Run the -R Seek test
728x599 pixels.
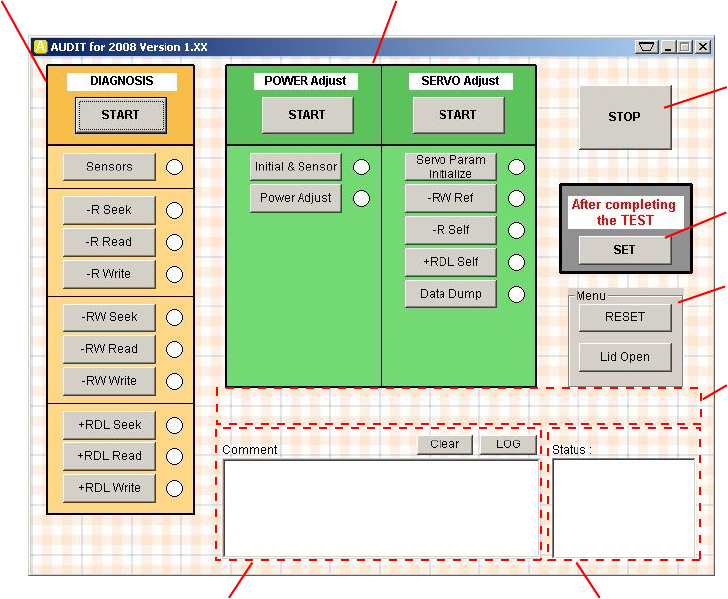[x=109, y=210]
